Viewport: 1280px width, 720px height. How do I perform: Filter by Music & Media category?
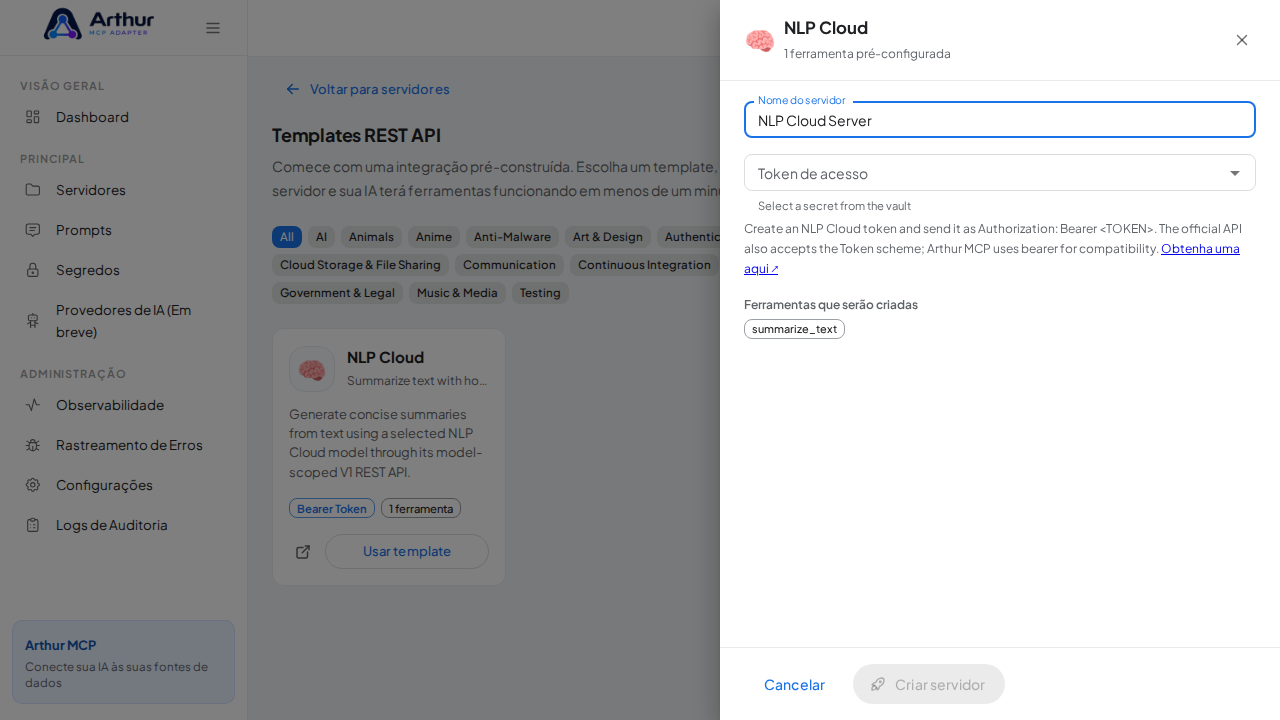tap(457, 293)
